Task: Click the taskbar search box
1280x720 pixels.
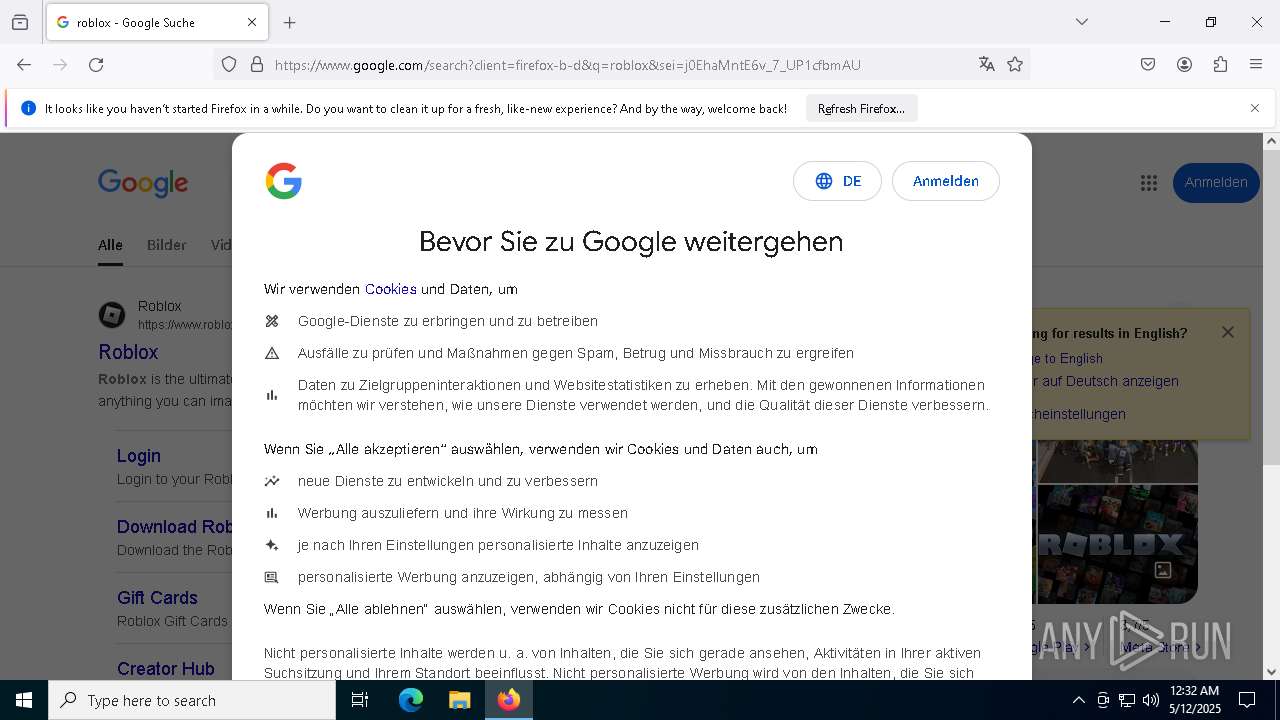Action: coord(192,700)
